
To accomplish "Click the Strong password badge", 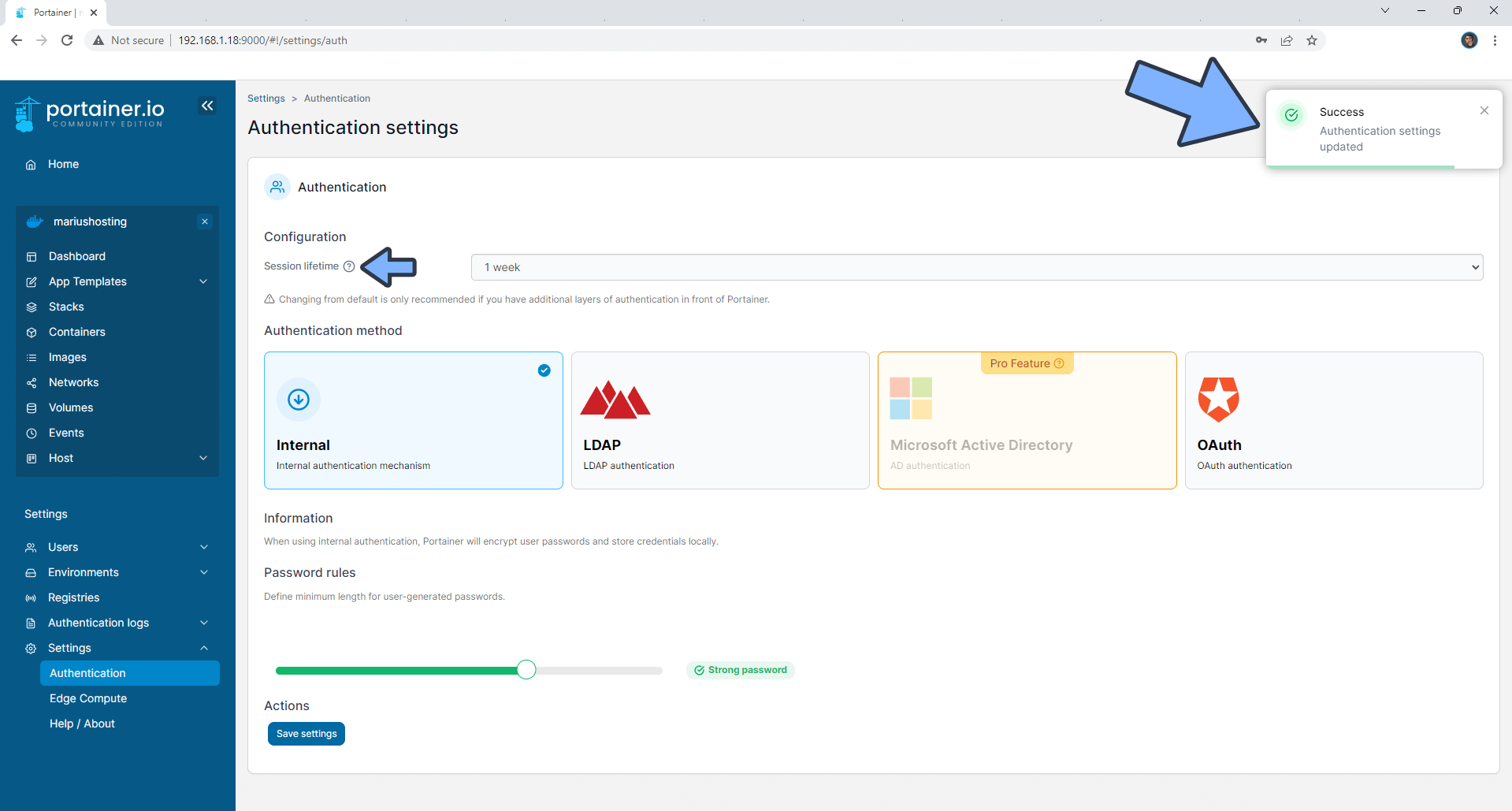I will 741,670.
